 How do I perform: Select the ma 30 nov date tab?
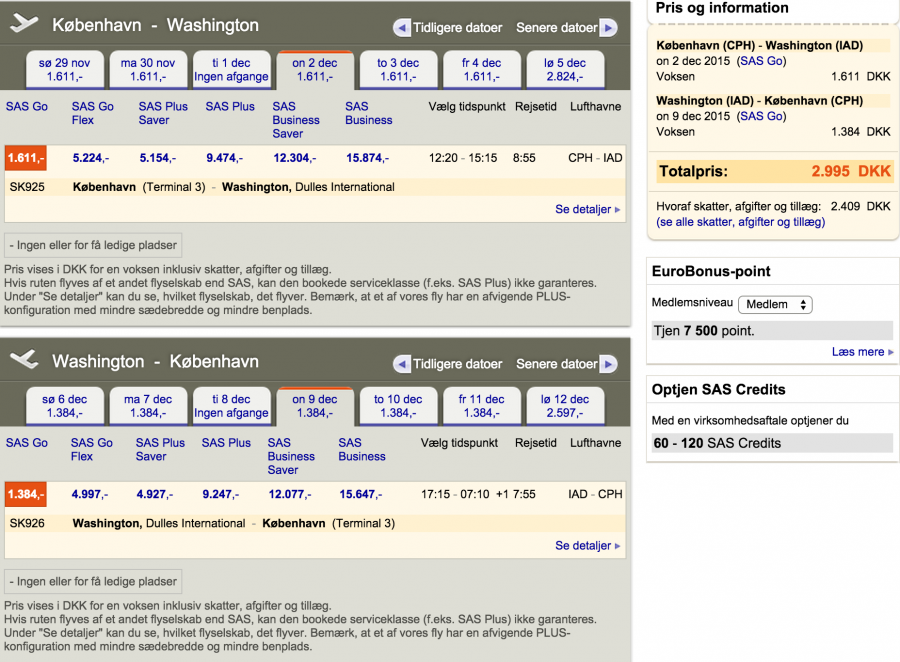coord(148,70)
